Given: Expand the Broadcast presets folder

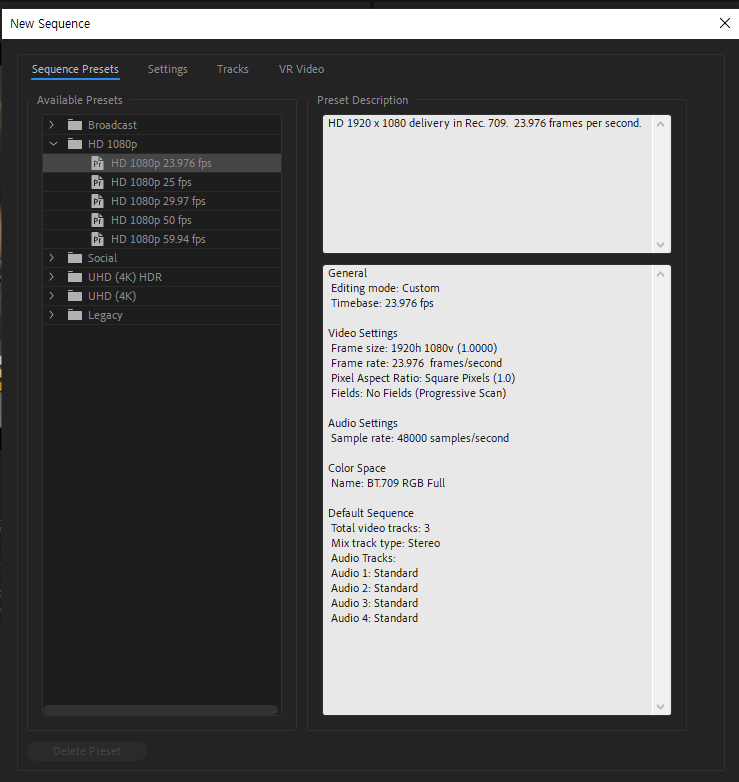Looking at the screenshot, I should click(x=52, y=125).
